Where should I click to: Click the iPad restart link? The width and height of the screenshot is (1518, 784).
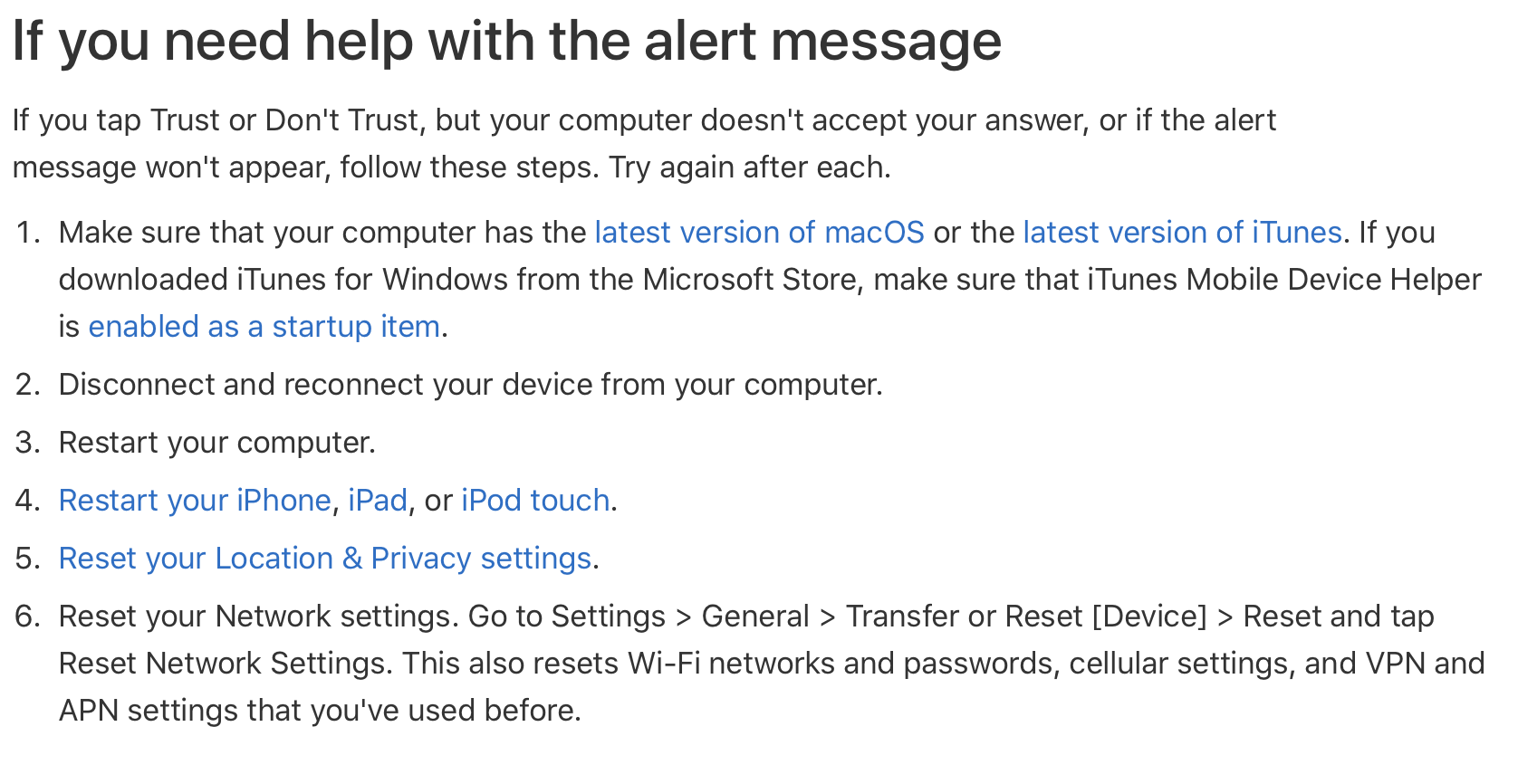[378, 501]
